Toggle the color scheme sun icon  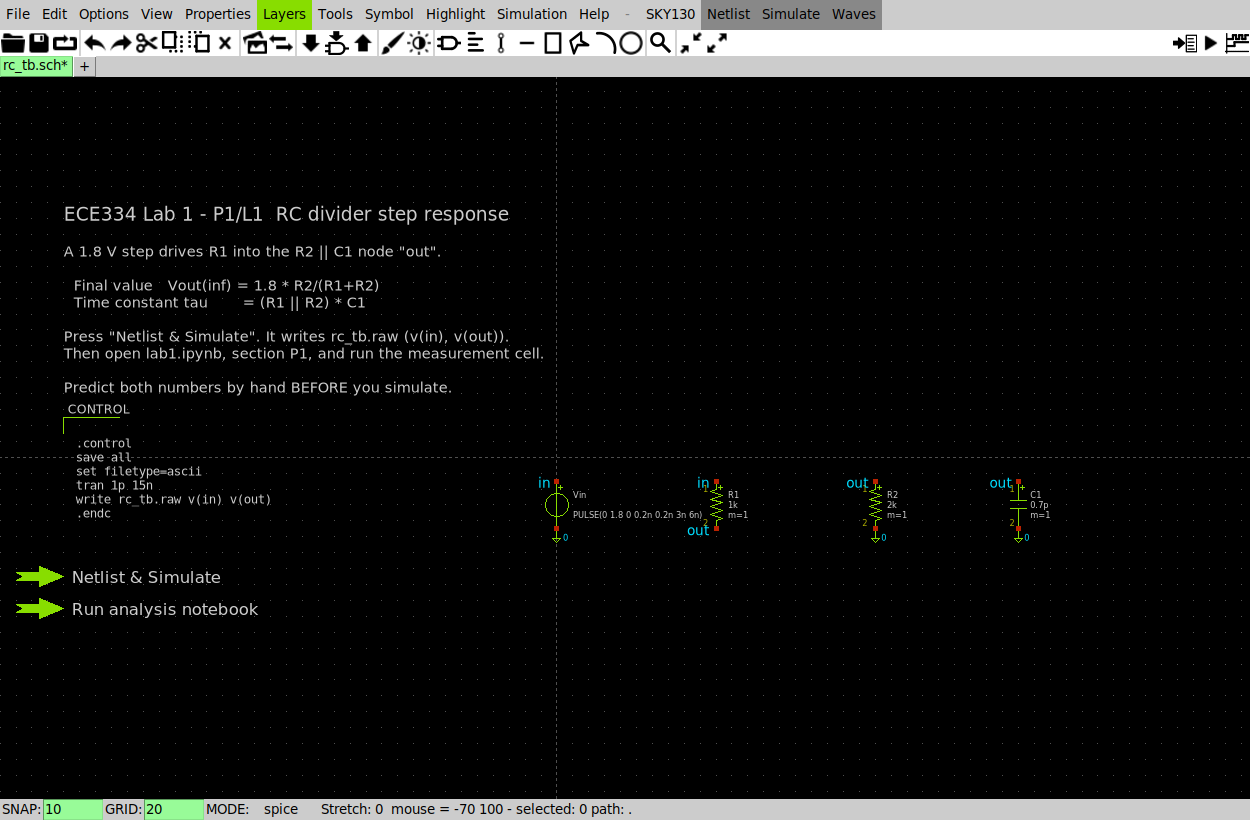click(418, 43)
